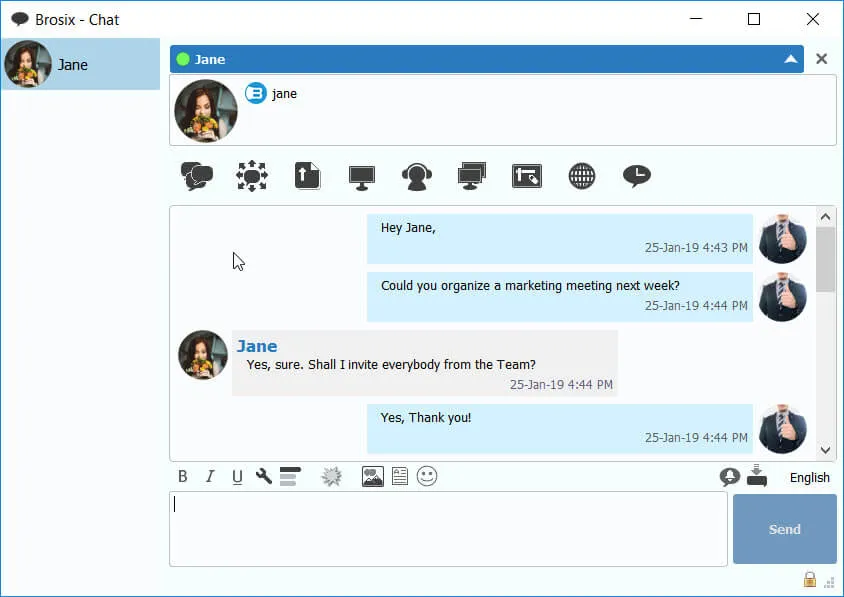Screen dimensions: 844x597
Task: Open the emoticon picker
Action: click(427, 476)
